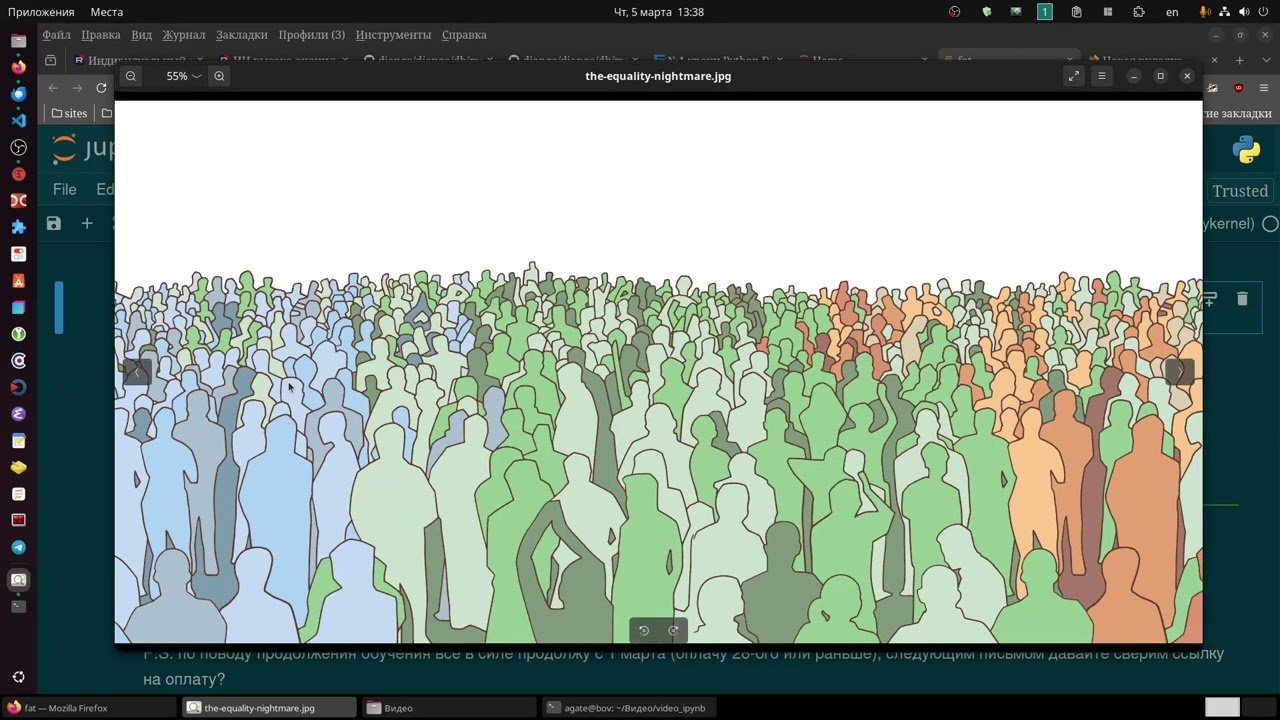Screen dimensions: 1280x720
Task: Insert a new cell in Jupyter
Action: click(x=87, y=224)
